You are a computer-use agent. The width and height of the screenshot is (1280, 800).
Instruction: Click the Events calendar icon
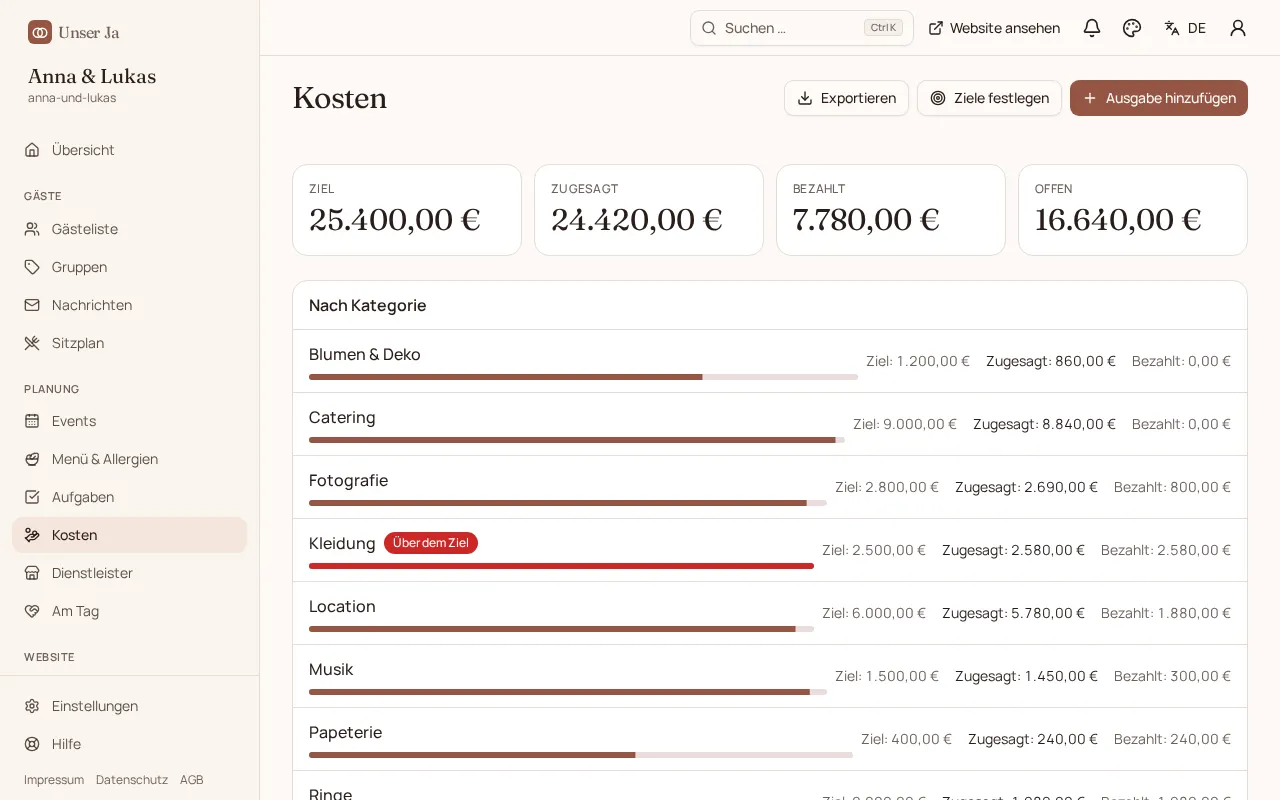[x=32, y=421]
